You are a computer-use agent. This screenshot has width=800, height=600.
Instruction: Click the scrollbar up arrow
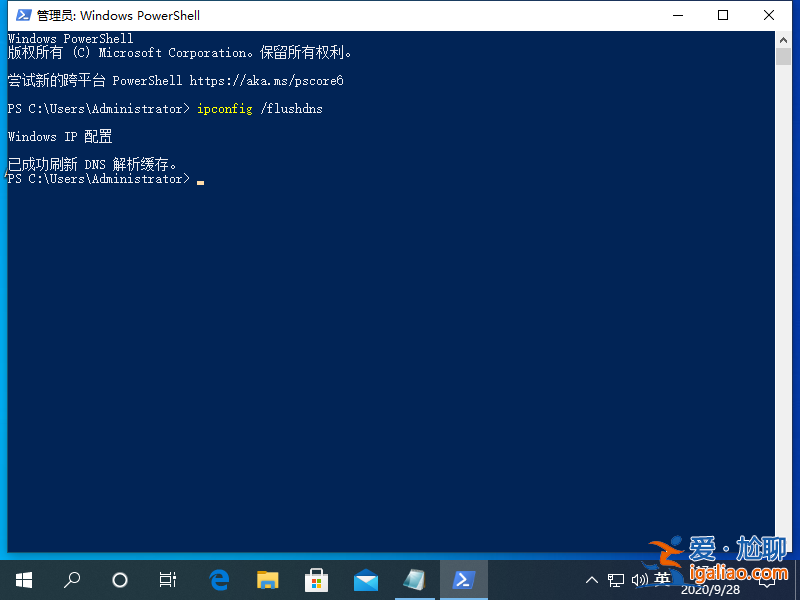783,38
